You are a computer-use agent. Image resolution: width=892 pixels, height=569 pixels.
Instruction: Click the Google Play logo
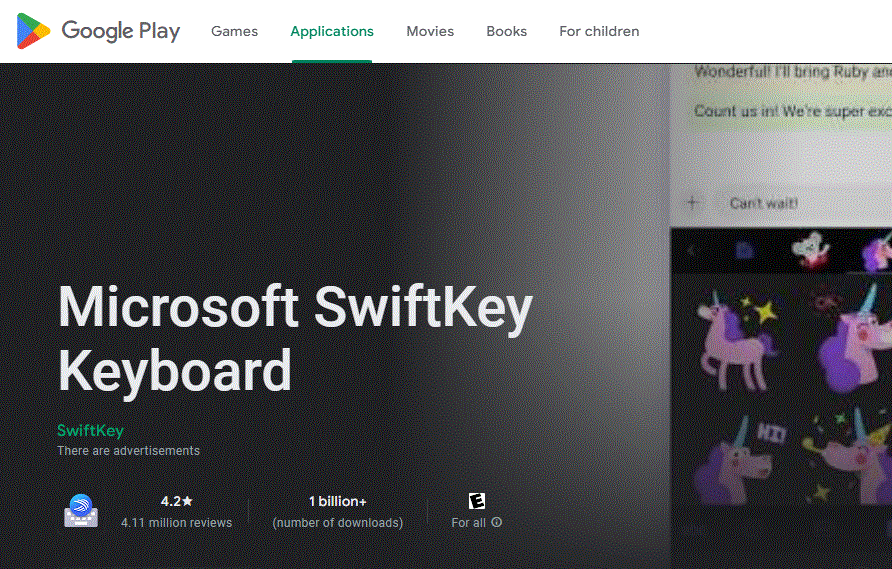[98, 31]
